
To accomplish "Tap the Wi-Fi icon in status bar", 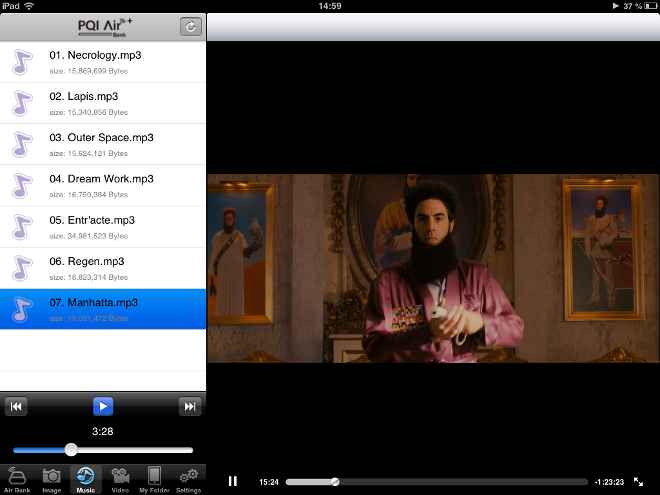I will point(29,6).
